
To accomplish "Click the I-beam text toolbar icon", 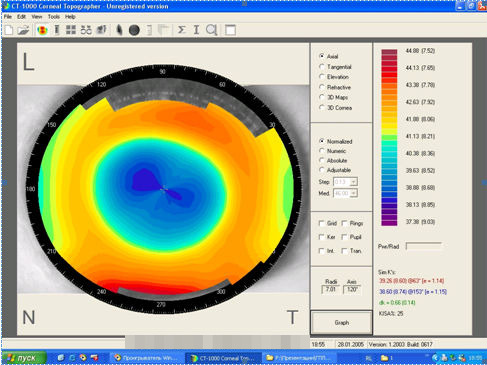I will [x=196, y=30].
